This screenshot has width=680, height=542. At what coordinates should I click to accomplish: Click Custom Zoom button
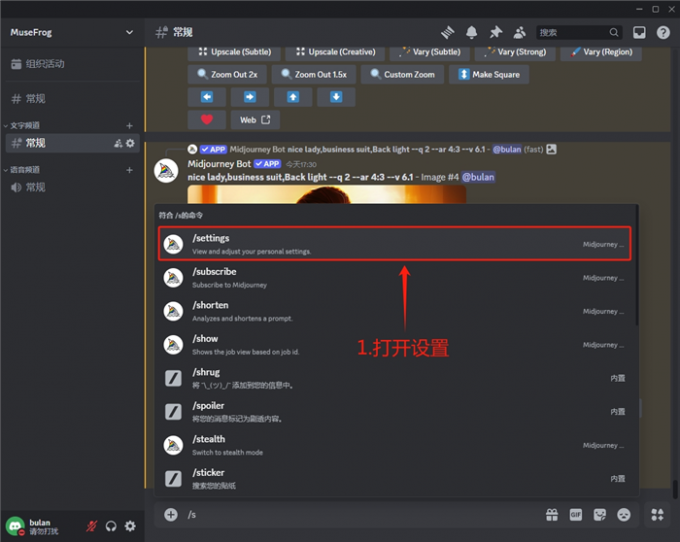click(402, 75)
